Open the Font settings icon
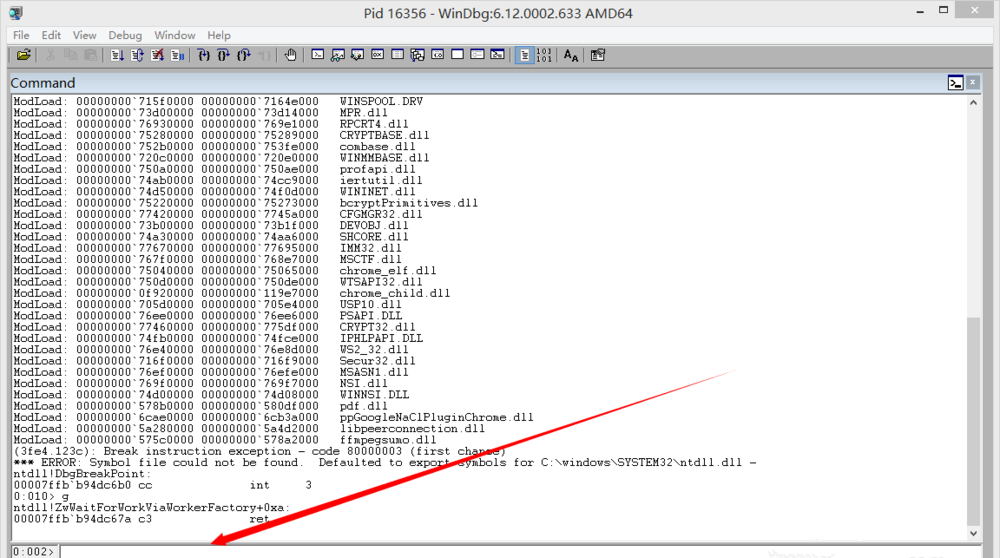Viewport: 1000px width, 558px height. coord(571,55)
